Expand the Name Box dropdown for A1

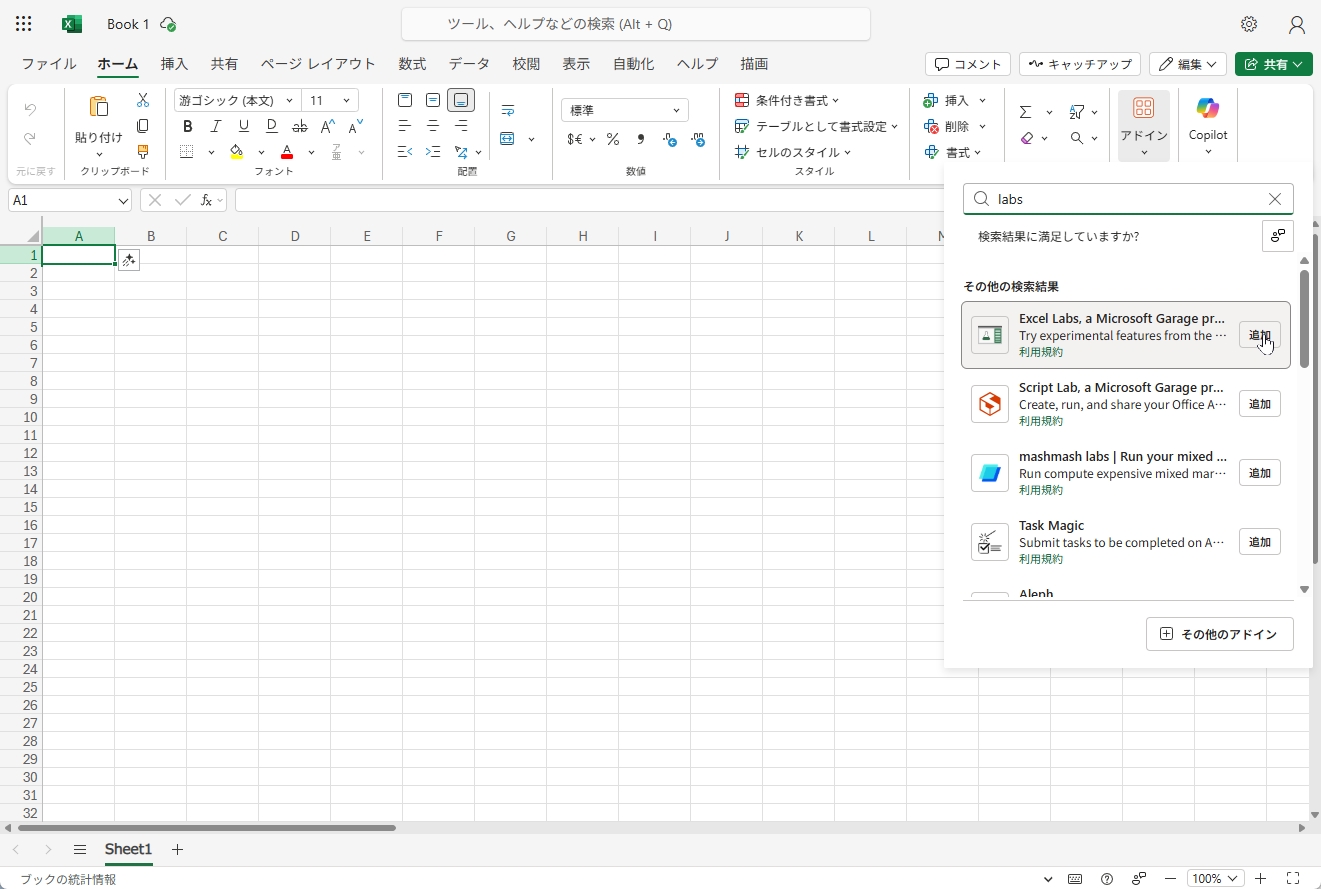(x=123, y=200)
